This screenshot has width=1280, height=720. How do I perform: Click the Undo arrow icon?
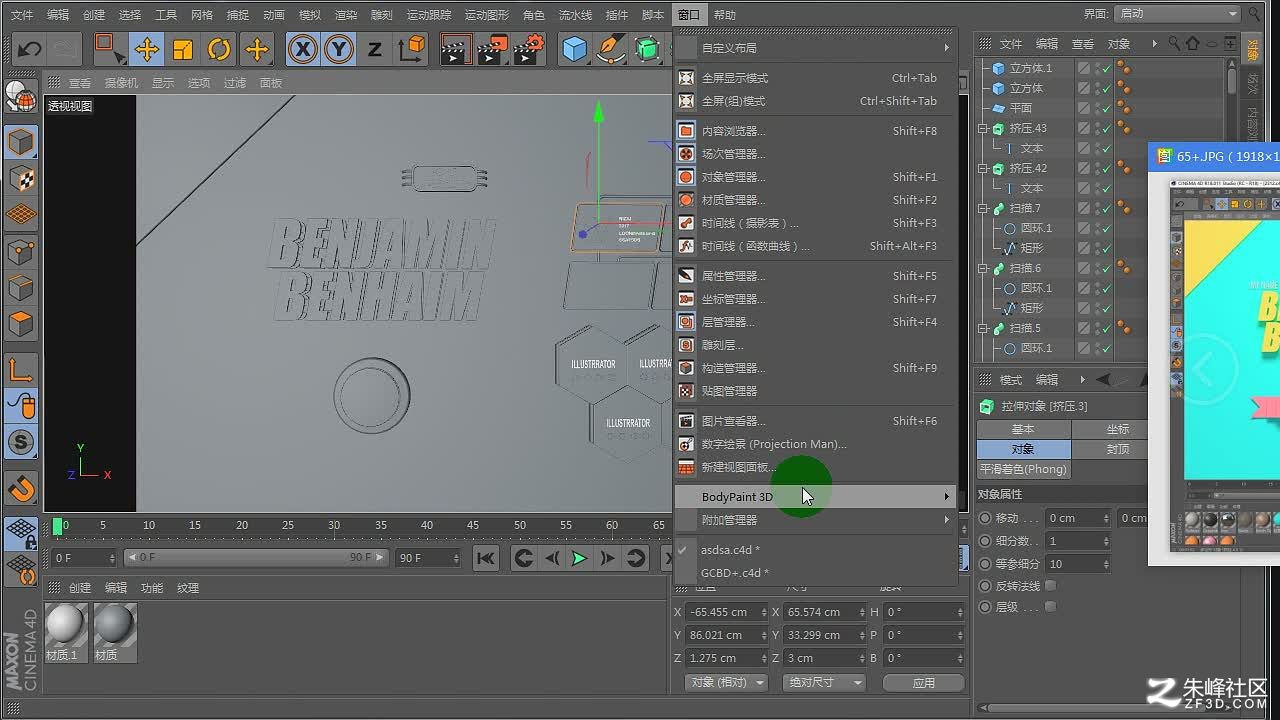(30, 49)
